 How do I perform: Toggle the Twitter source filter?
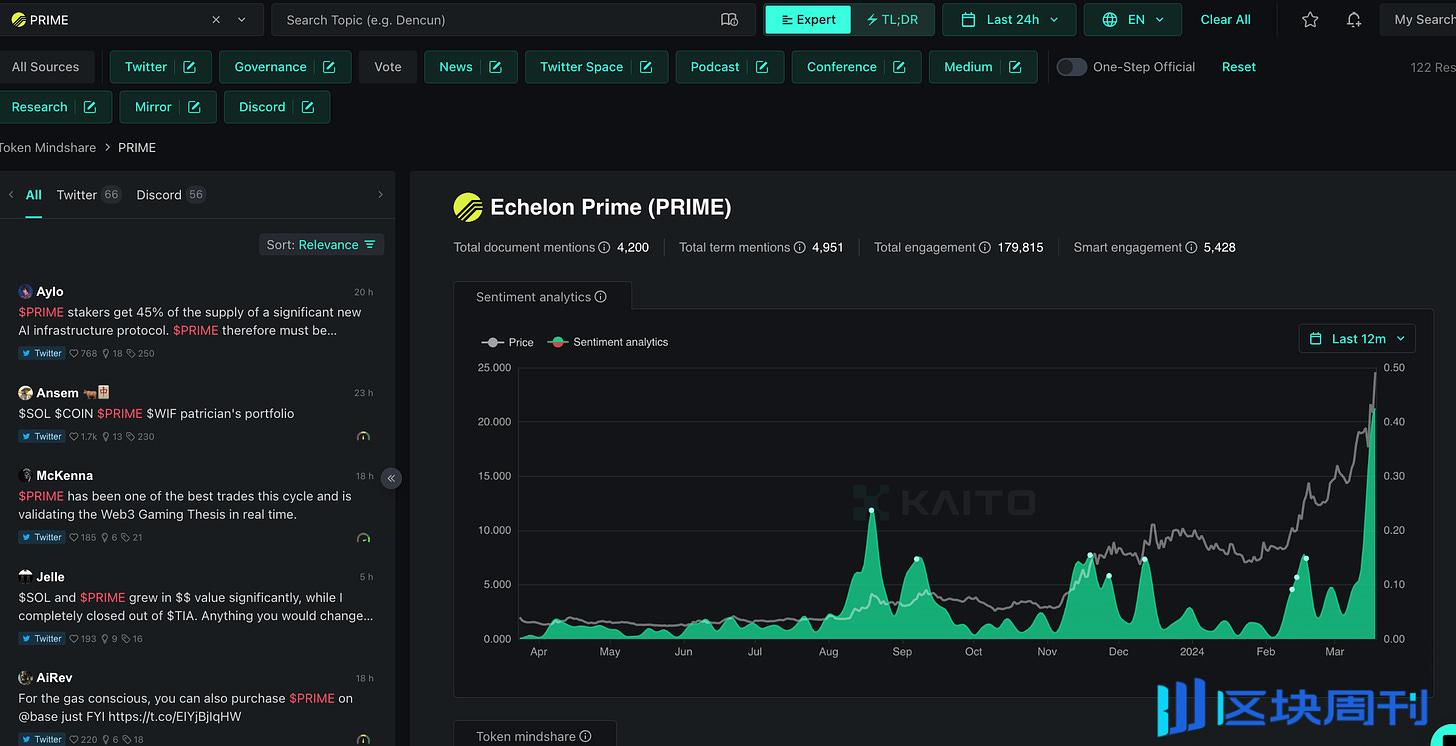[x=146, y=67]
